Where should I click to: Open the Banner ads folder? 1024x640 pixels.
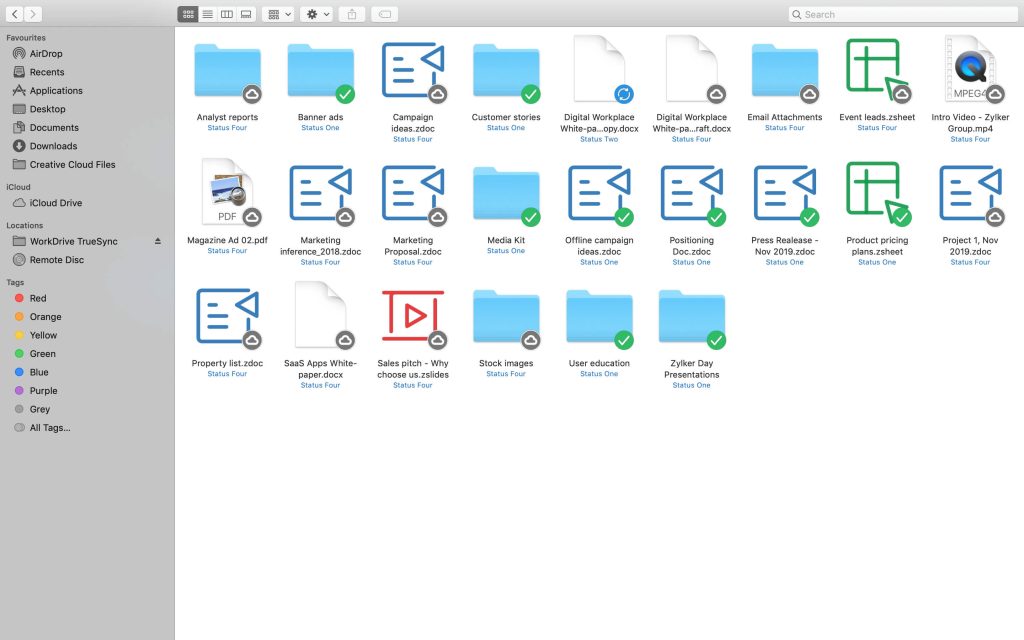(320, 71)
